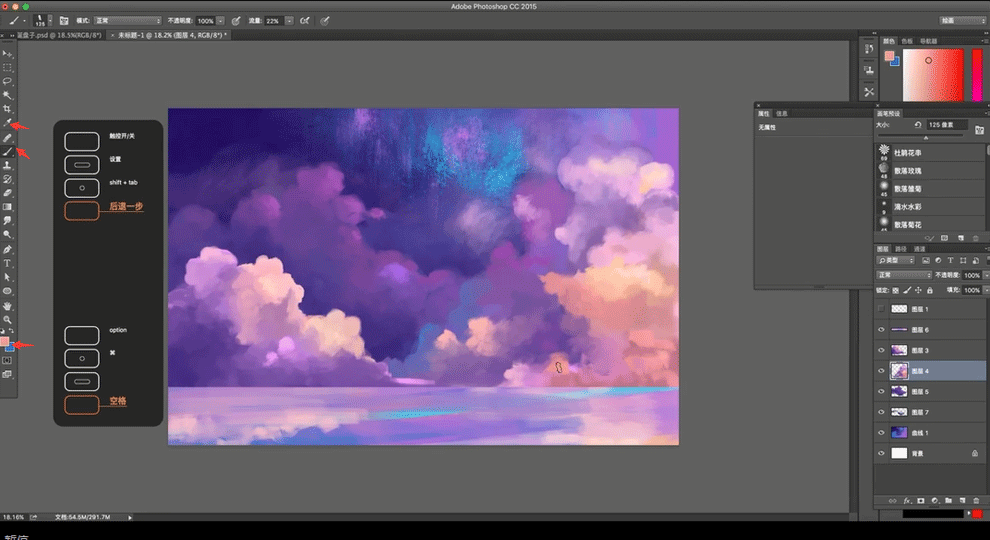Click the delete layer trash icon
The image size is (990, 540).
976,499
